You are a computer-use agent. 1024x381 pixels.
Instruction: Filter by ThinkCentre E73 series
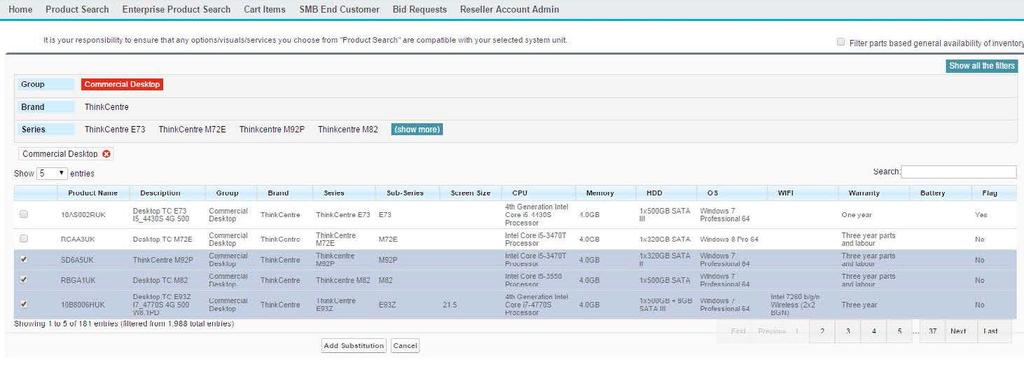coord(115,129)
